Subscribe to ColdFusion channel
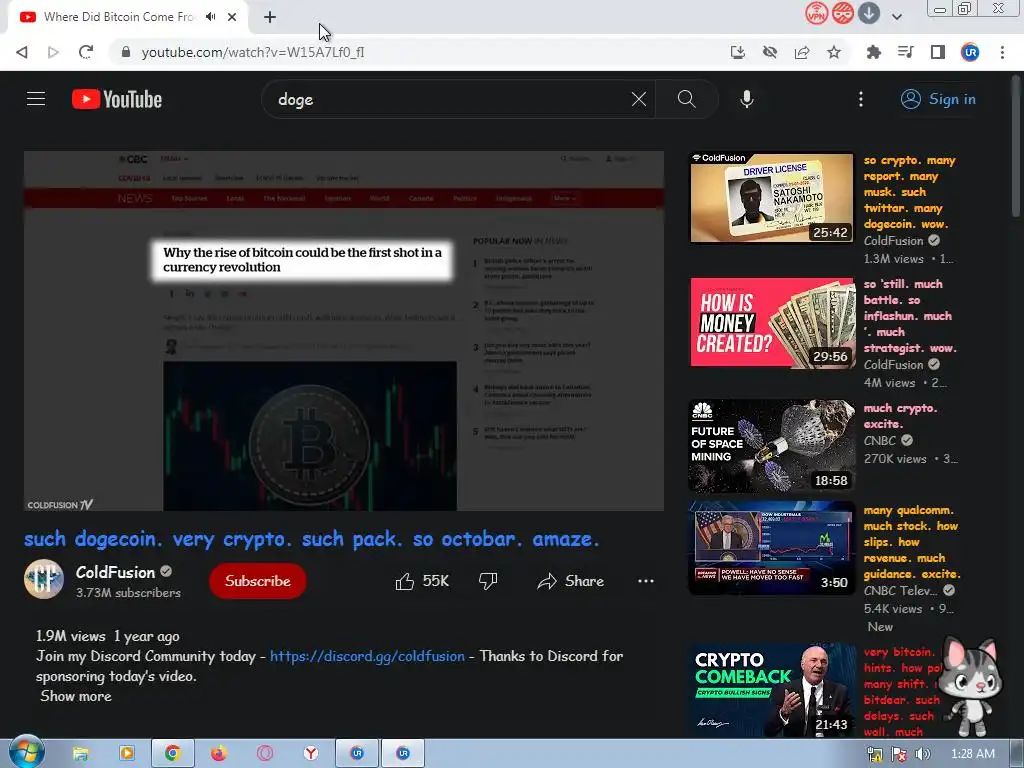The height and width of the screenshot is (768, 1024). tap(257, 581)
